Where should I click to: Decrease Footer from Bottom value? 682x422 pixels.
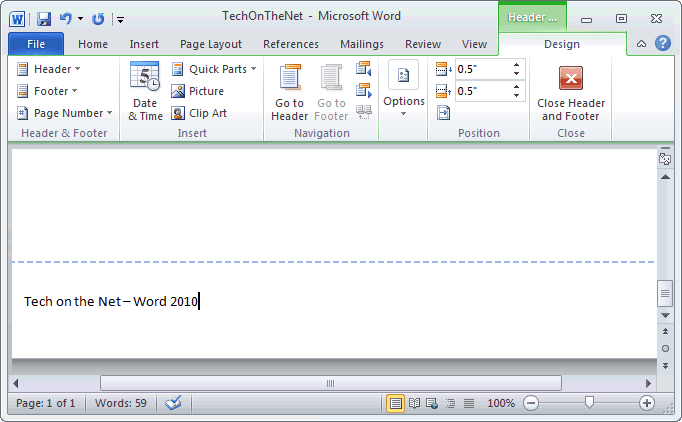(x=516, y=96)
